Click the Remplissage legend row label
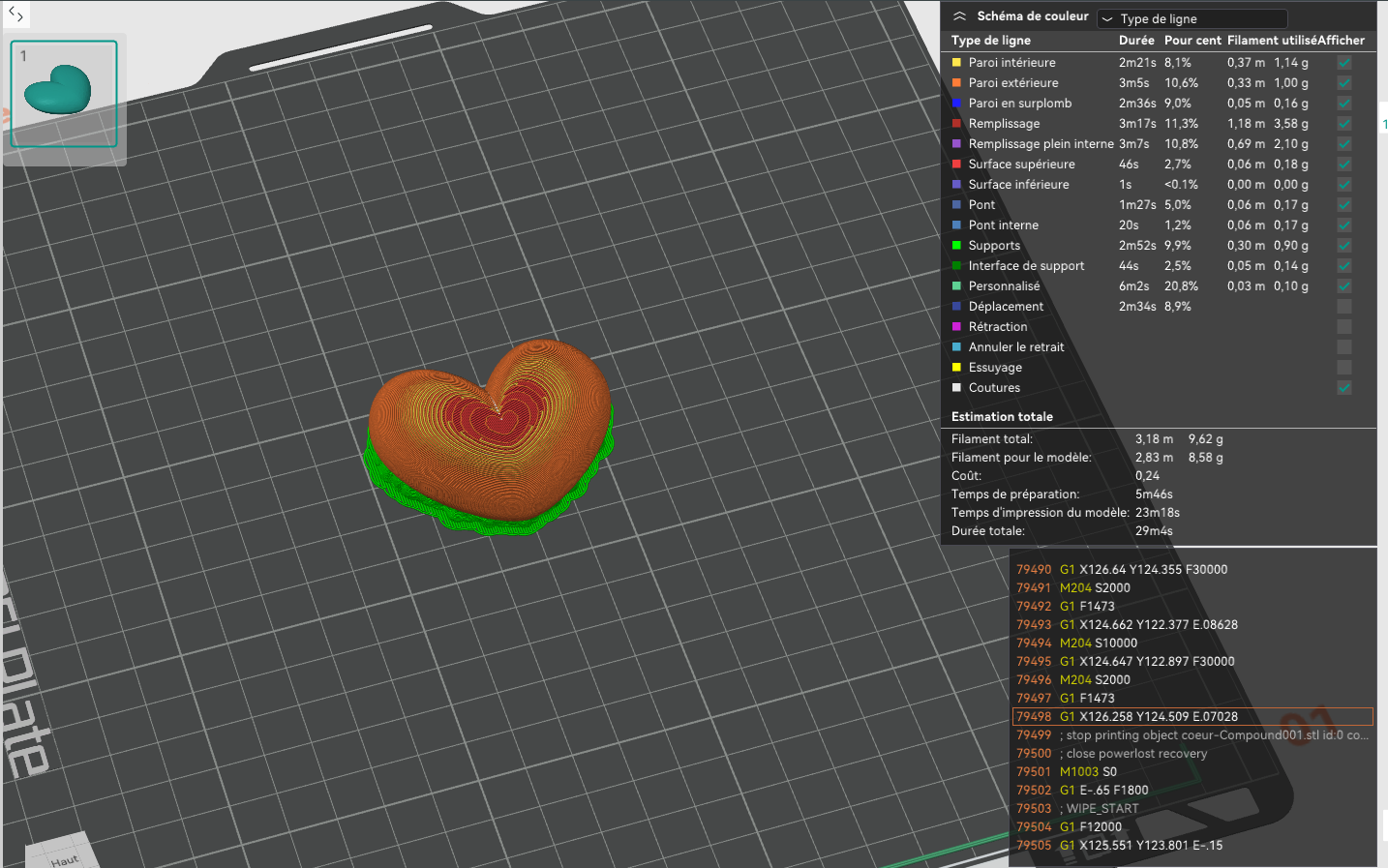The height and width of the screenshot is (868, 1388). [x=1004, y=124]
